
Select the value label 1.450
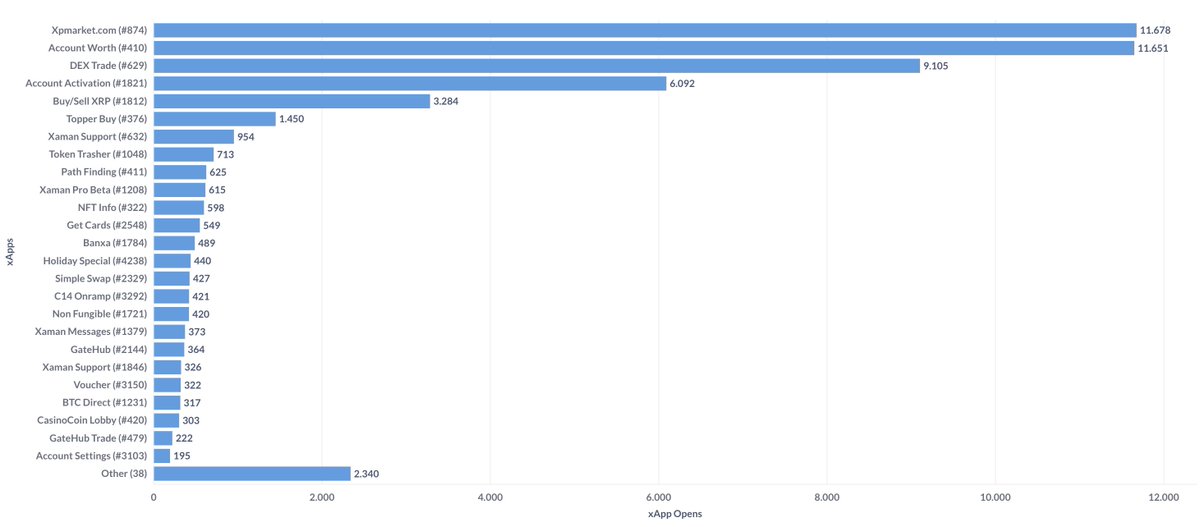(x=292, y=119)
